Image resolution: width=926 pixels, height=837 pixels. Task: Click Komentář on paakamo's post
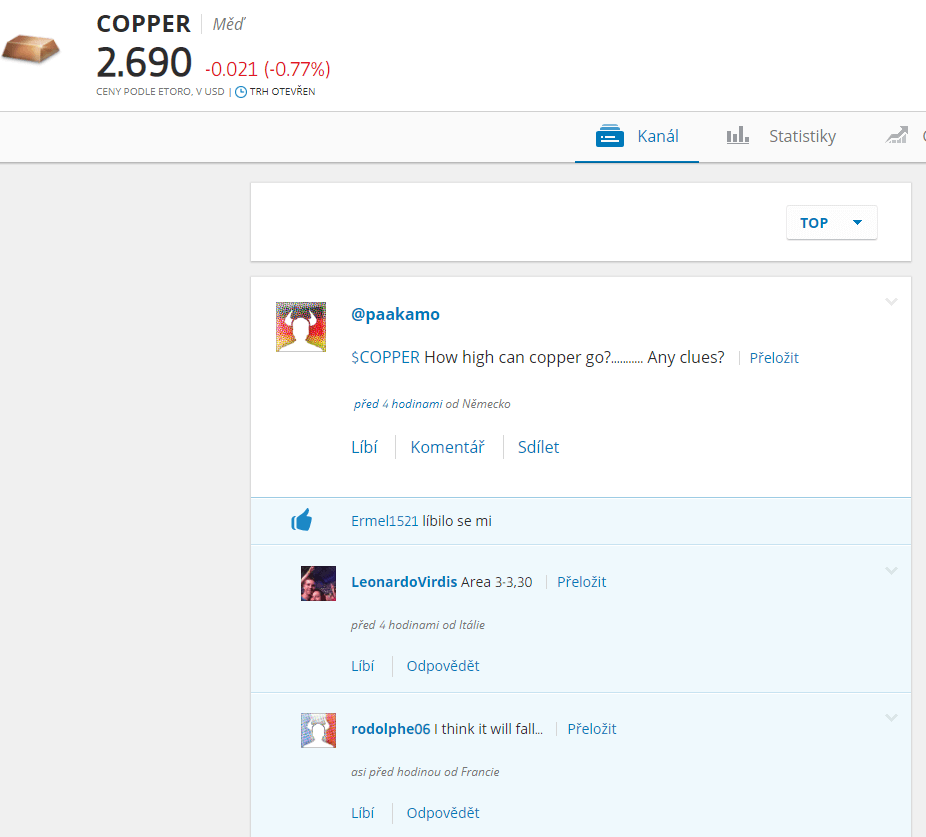coord(447,447)
